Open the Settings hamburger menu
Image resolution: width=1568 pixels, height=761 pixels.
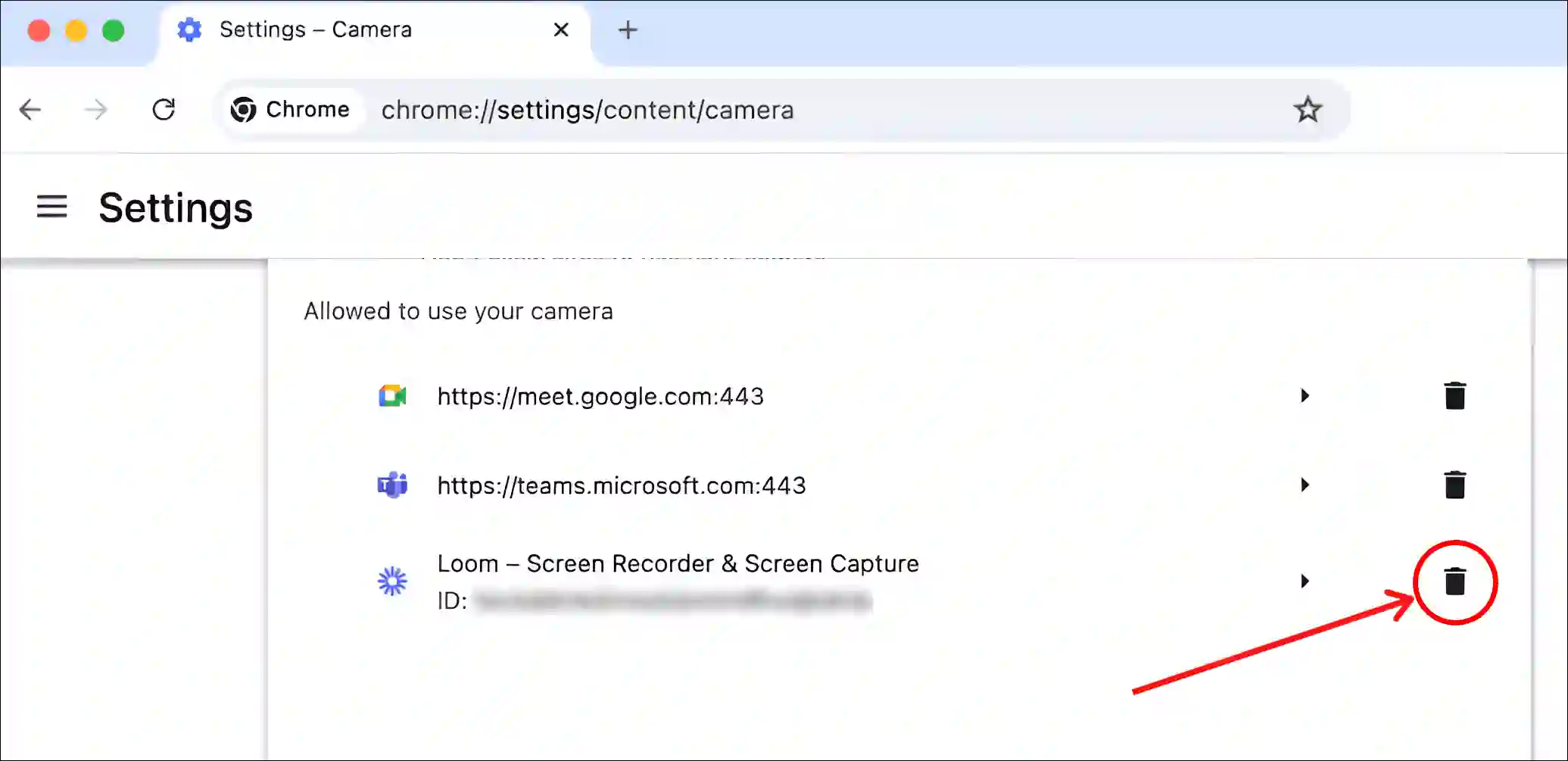[x=52, y=207]
